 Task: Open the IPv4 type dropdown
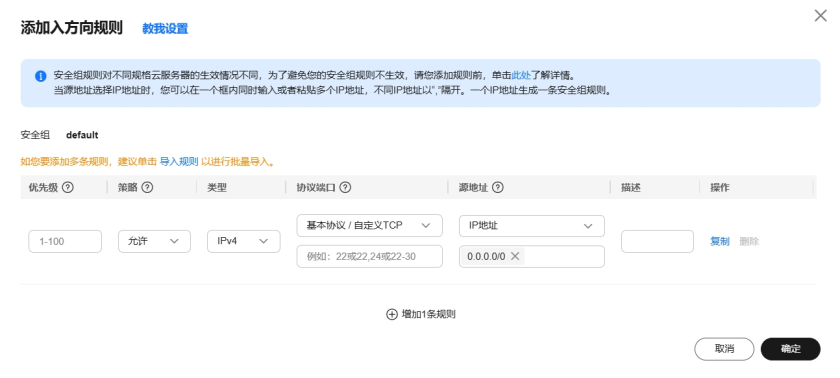244,241
